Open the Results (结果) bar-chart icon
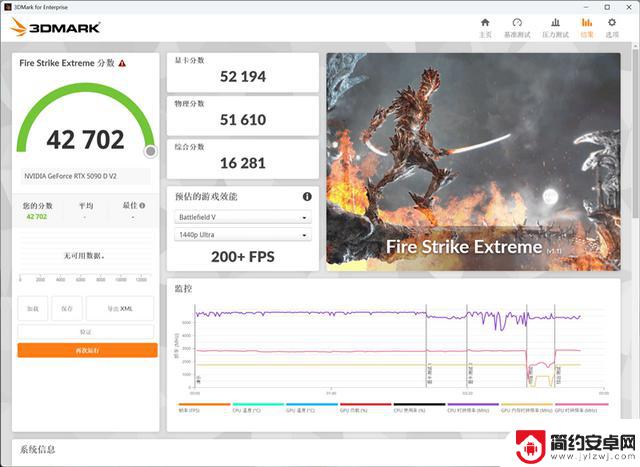The image size is (640, 467). [x=587, y=22]
